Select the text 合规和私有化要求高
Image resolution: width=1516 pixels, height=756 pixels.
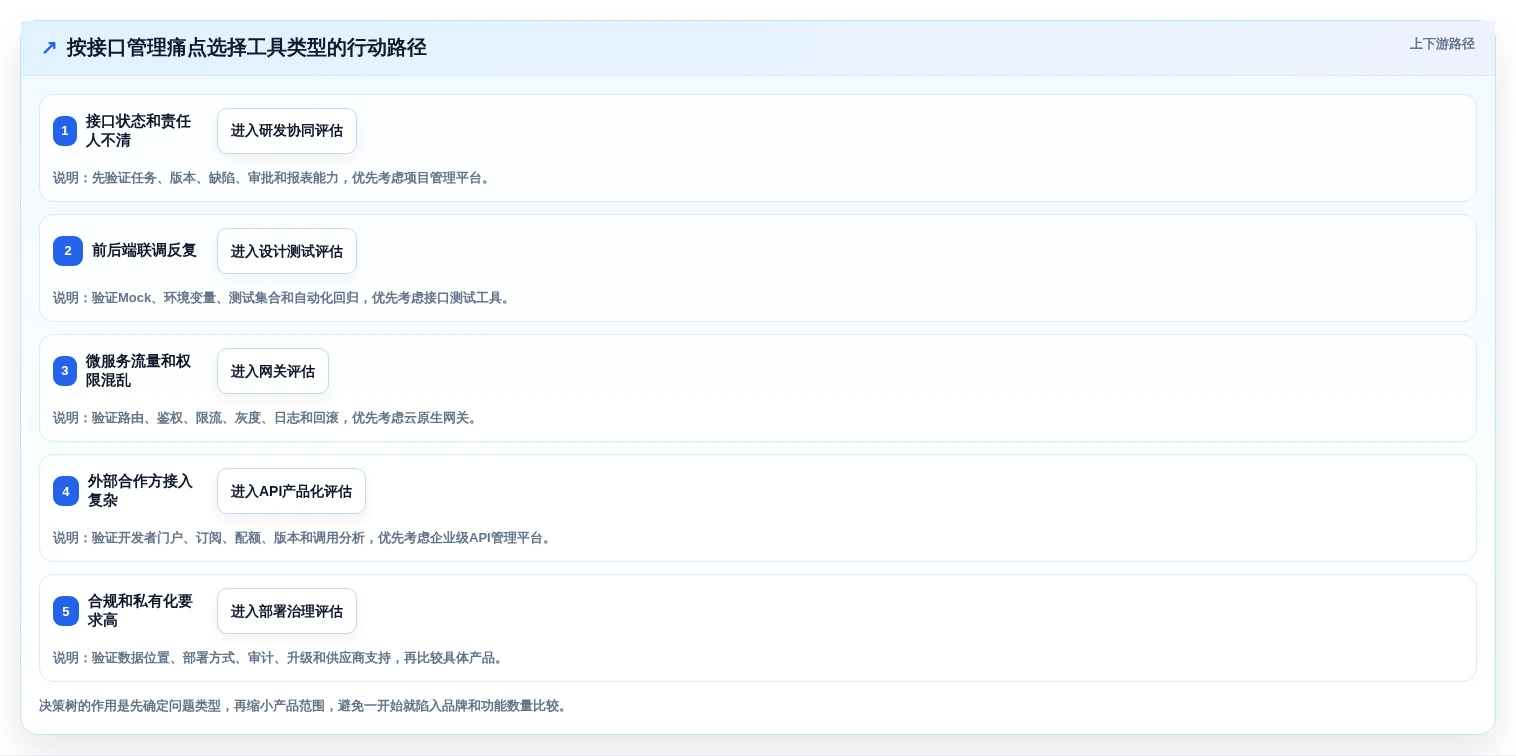coord(140,611)
